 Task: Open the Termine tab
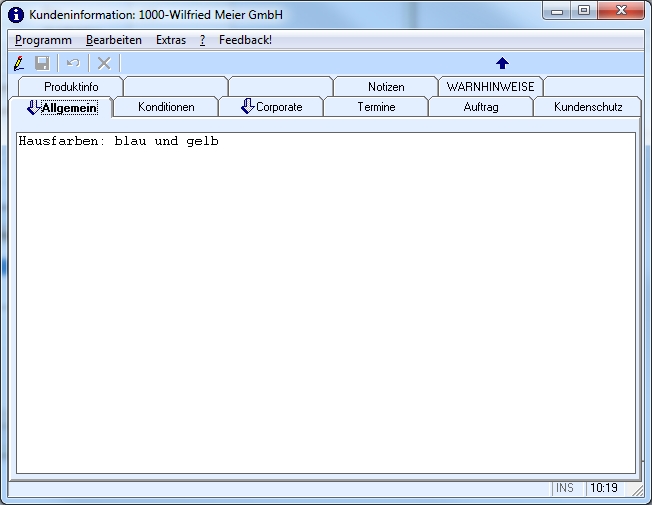[x=376, y=107]
